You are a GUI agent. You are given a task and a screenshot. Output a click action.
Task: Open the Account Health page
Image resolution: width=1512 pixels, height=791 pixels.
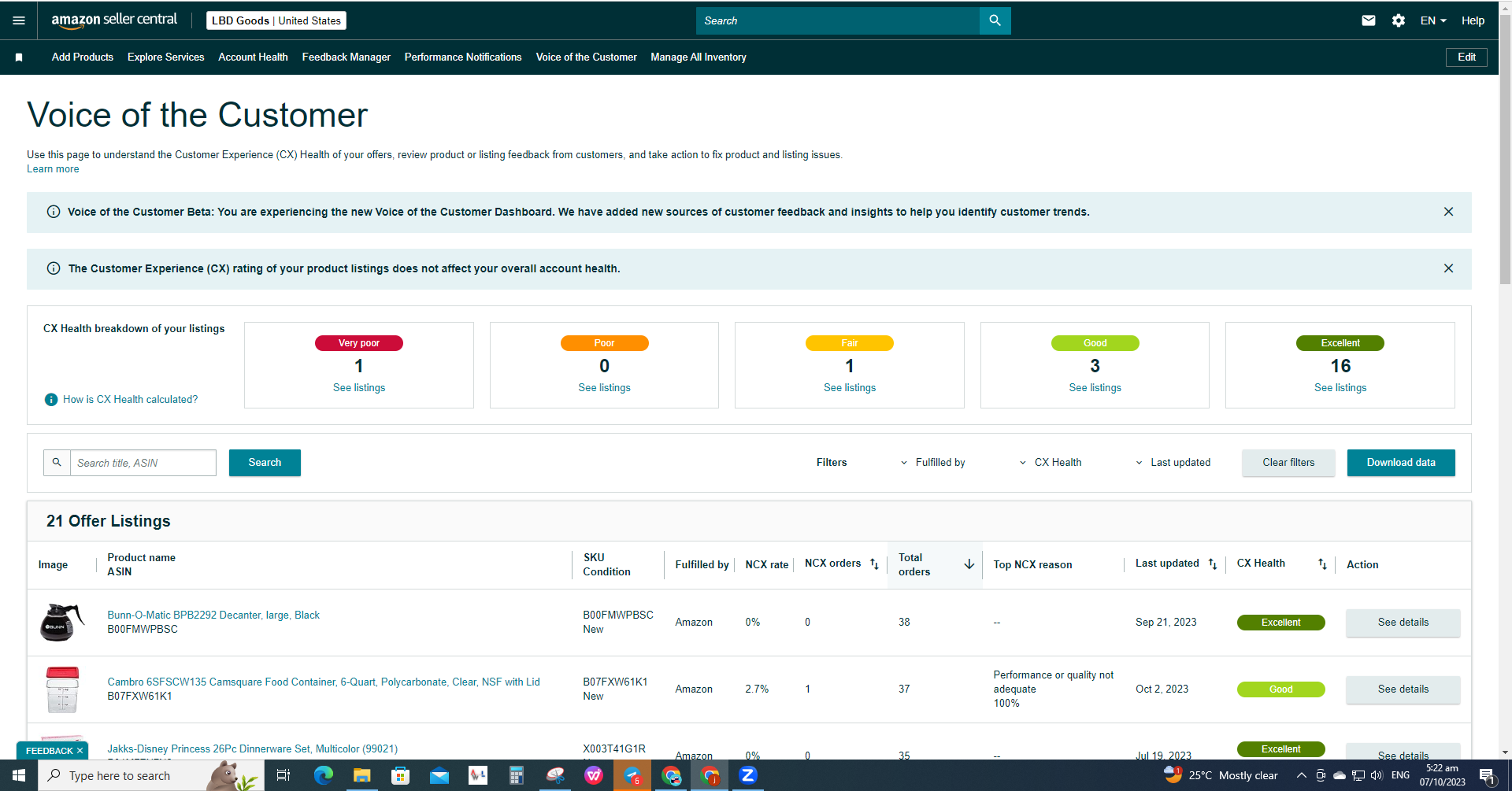pyautogui.click(x=253, y=57)
